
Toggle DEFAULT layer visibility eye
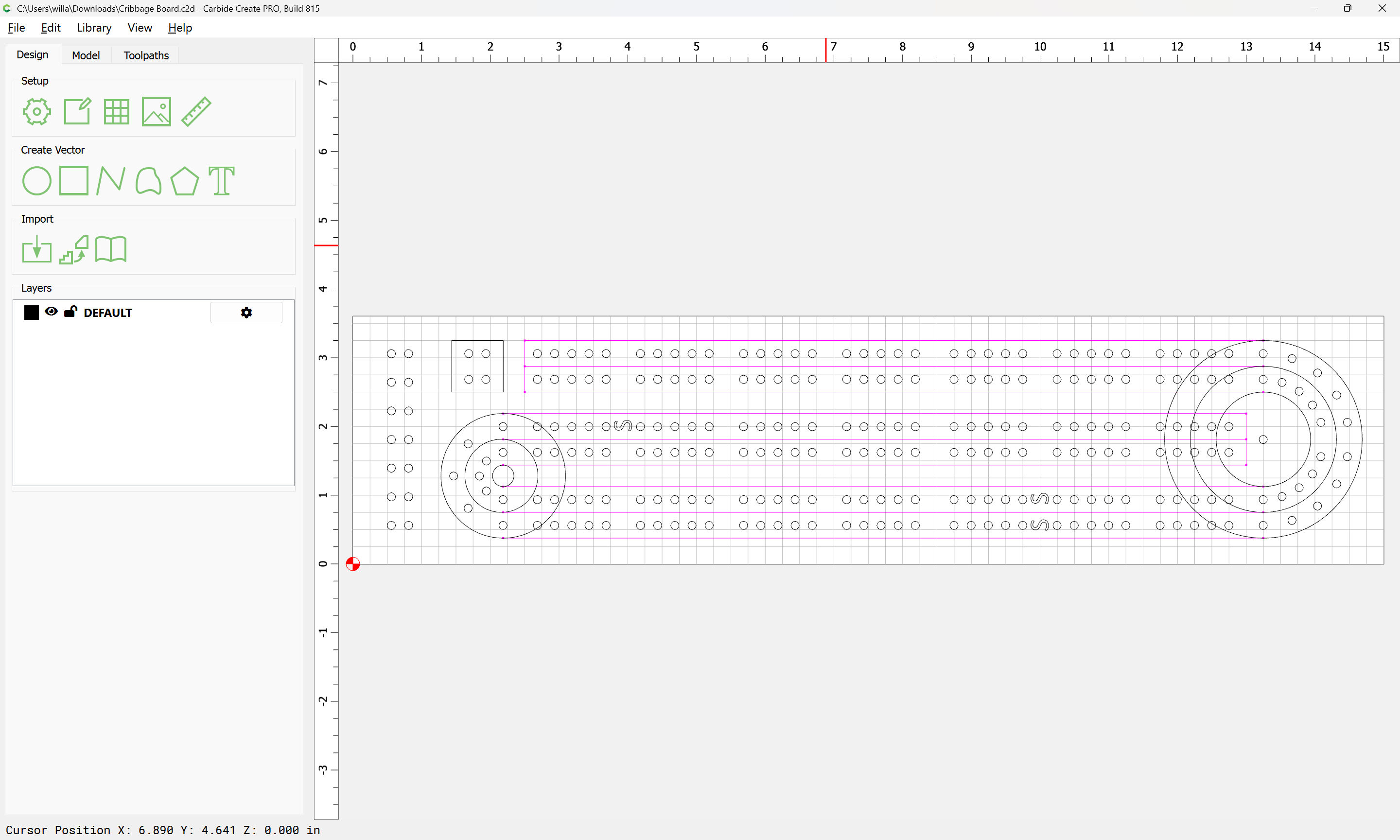pyautogui.click(x=51, y=311)
